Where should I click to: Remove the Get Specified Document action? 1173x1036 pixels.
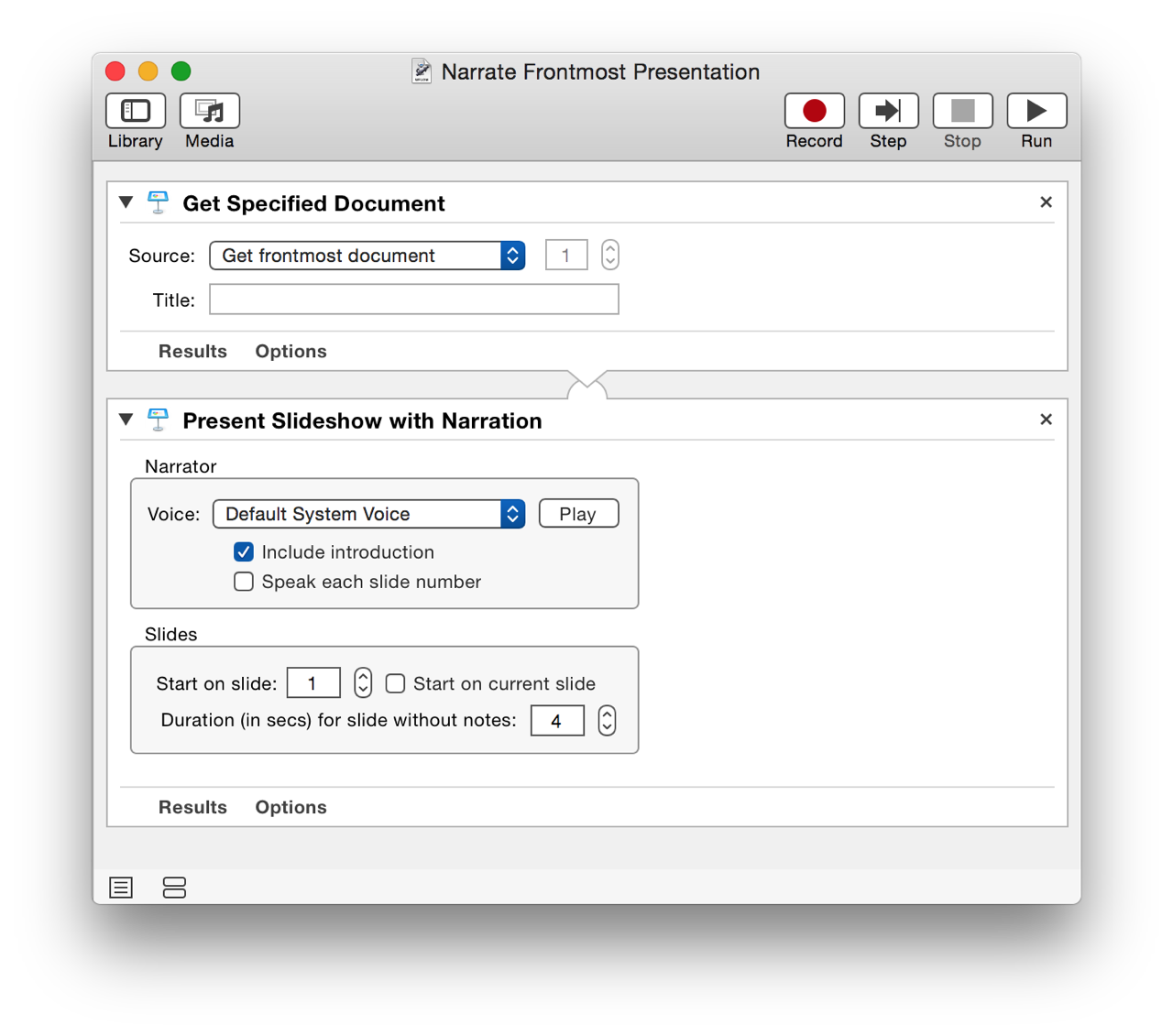point(1046,202)
